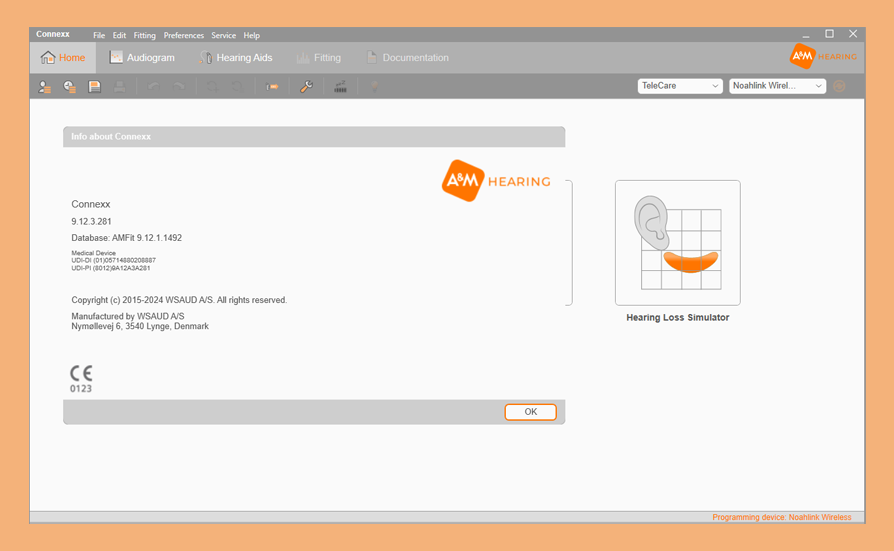Switch to the Home tab

tap(63, 58)
